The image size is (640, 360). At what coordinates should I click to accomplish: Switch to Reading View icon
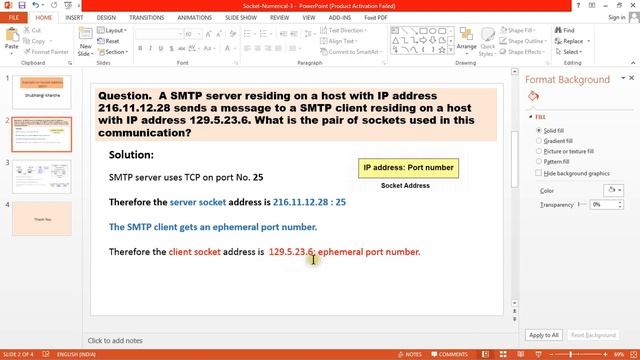tap(521, 354)
